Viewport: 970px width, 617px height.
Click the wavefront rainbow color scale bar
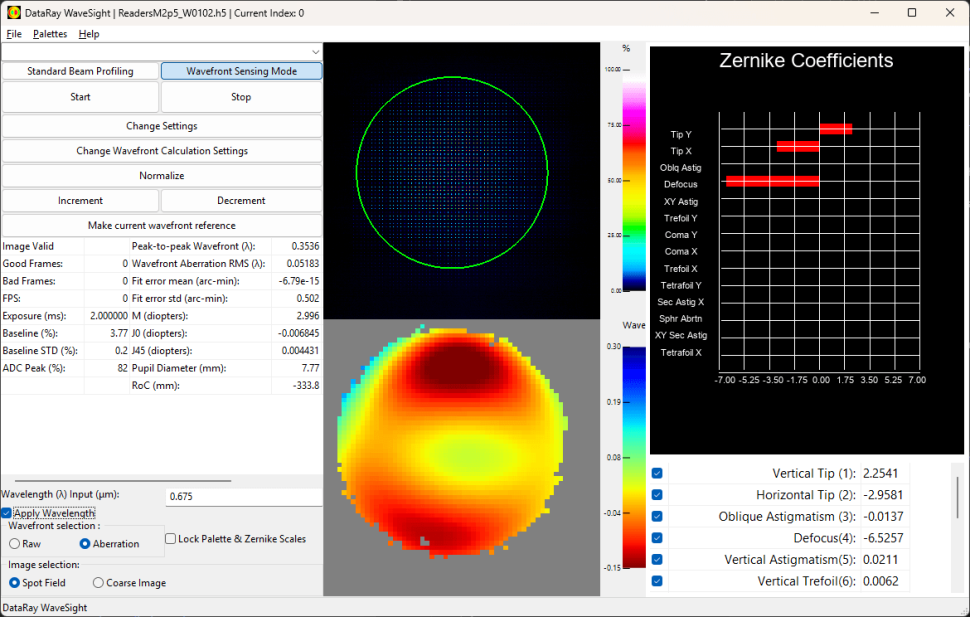pyautogui.click(x=634, y=457)
